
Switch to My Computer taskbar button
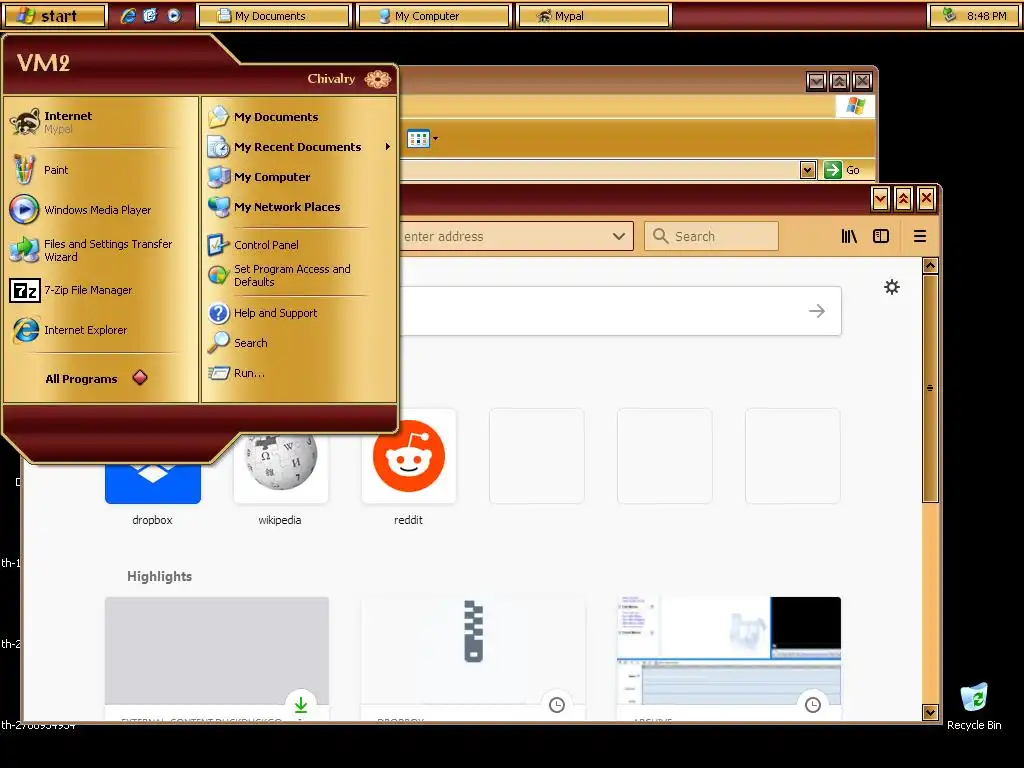[x=433, y=16]
